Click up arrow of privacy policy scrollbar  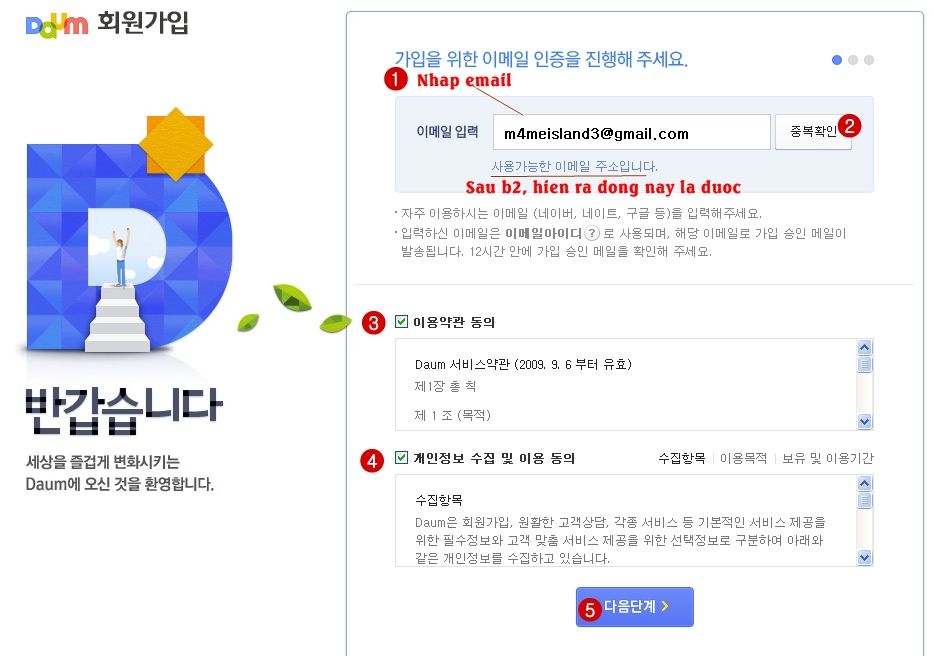point(865,483)
